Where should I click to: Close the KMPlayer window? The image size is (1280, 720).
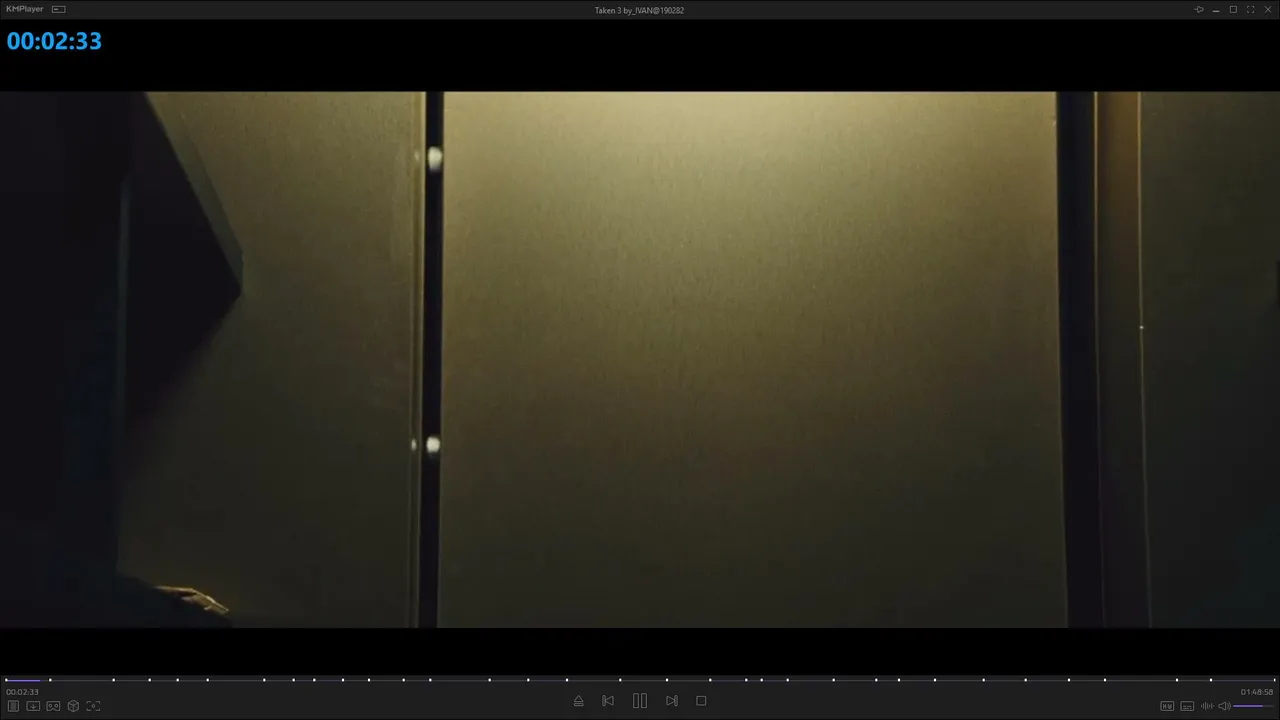[1268, 9]
